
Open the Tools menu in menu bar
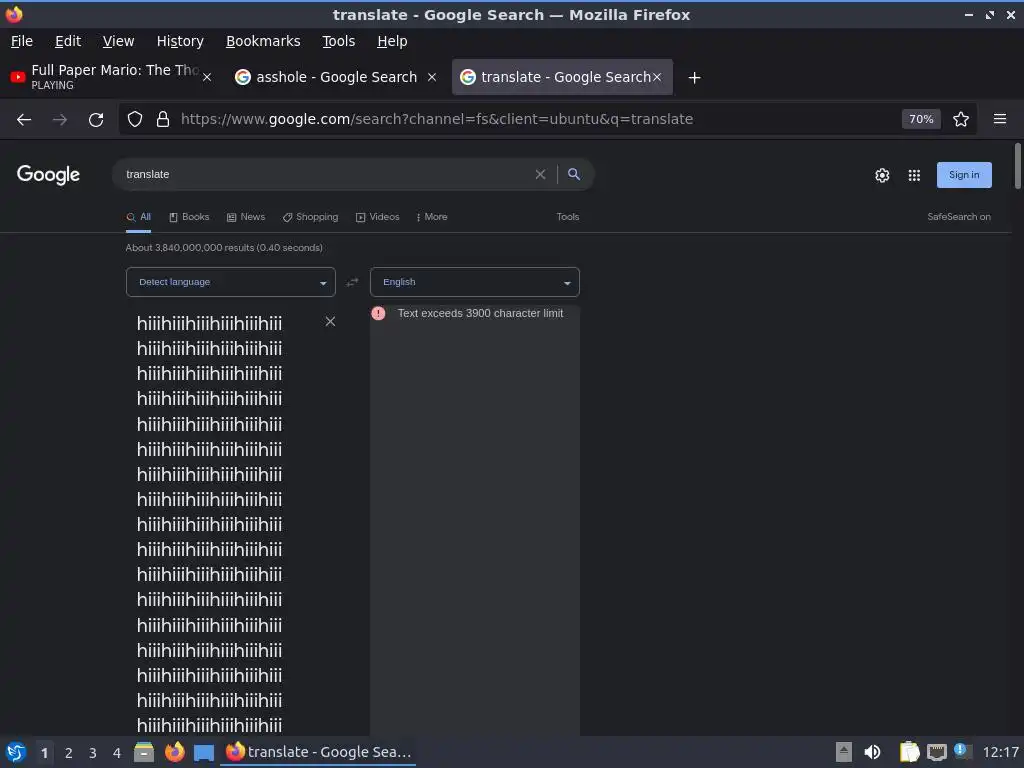tap(338, 41)
